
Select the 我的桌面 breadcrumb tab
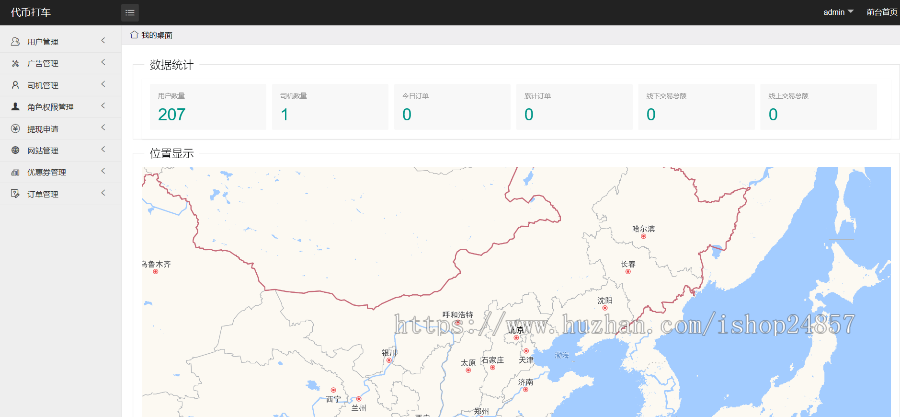pos(157,35)
